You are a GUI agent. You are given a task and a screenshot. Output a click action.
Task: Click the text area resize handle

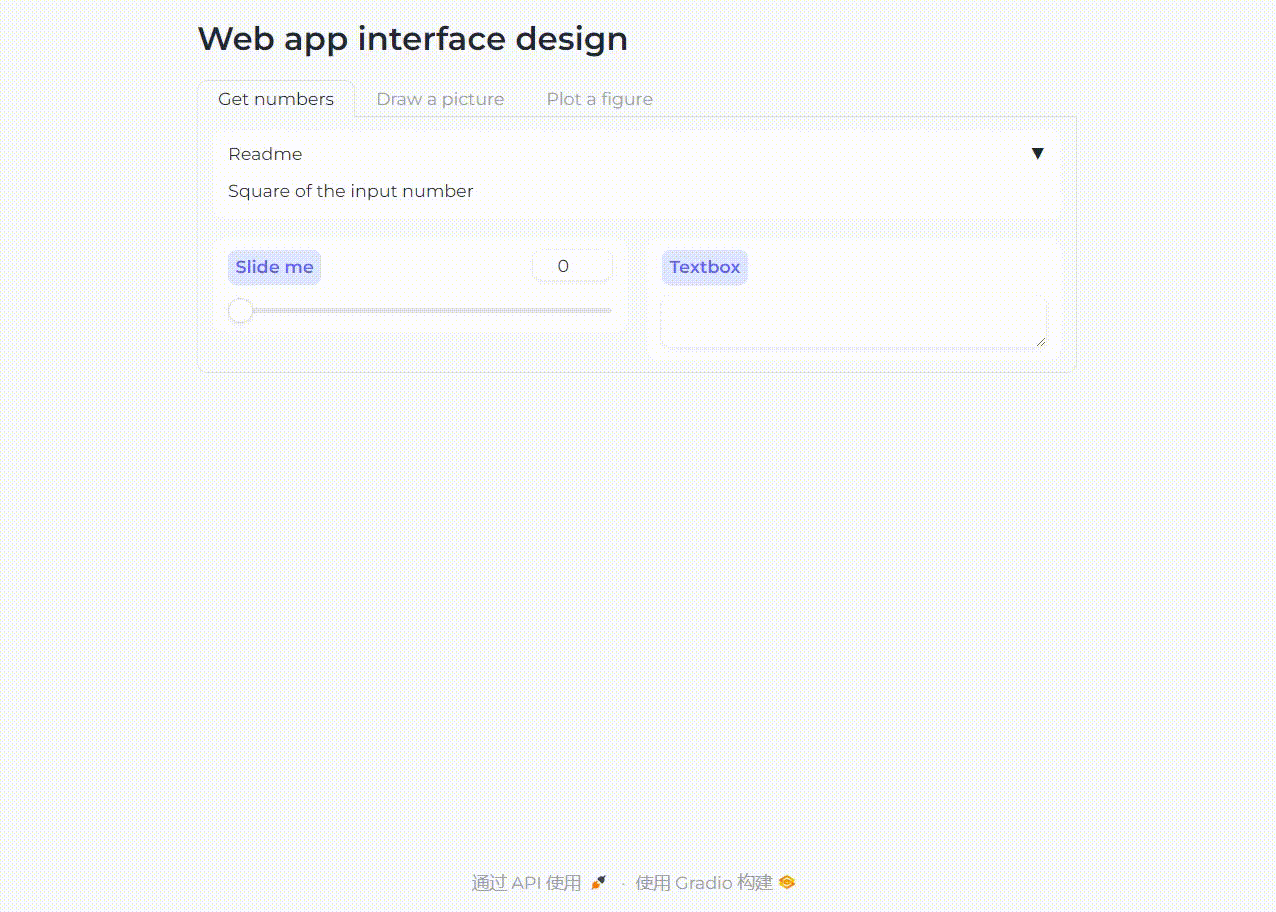click(1041, 342)
